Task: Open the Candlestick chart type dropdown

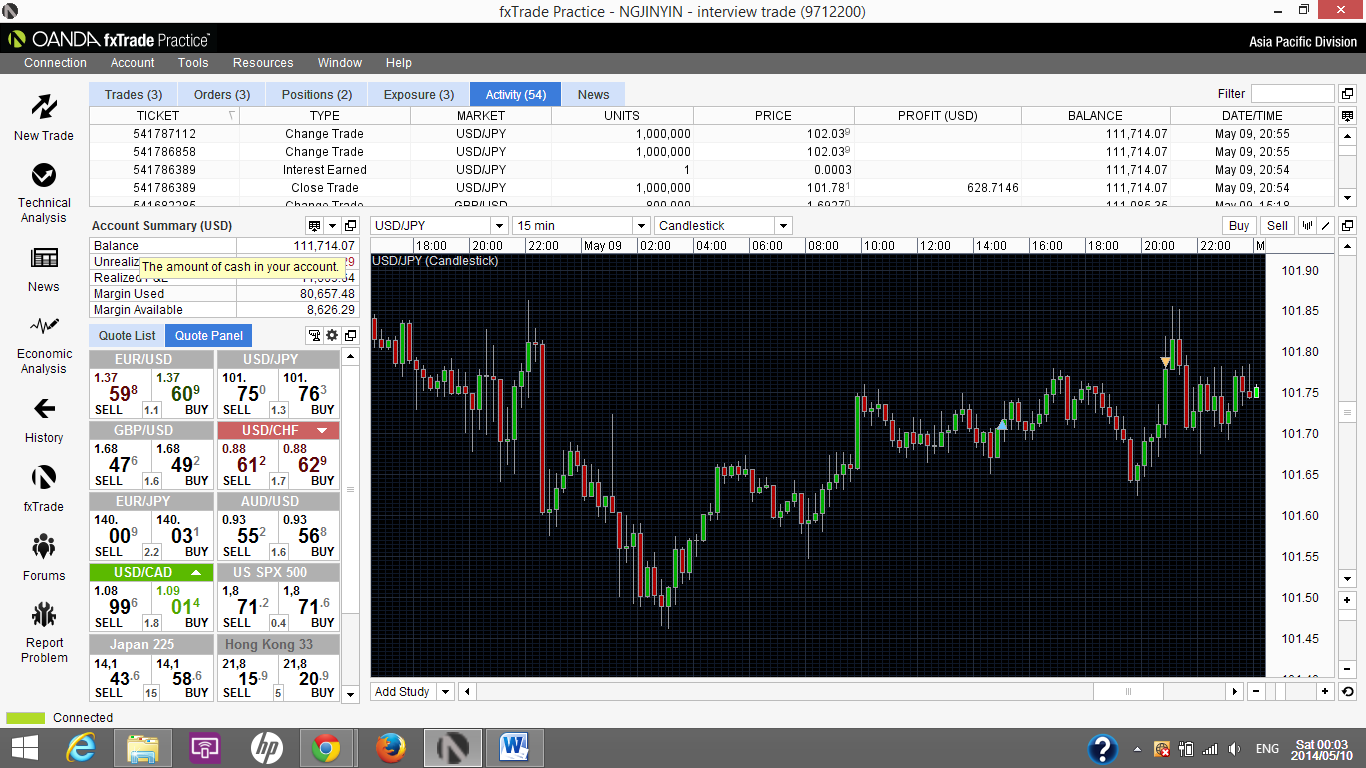Action: point(783,226)
